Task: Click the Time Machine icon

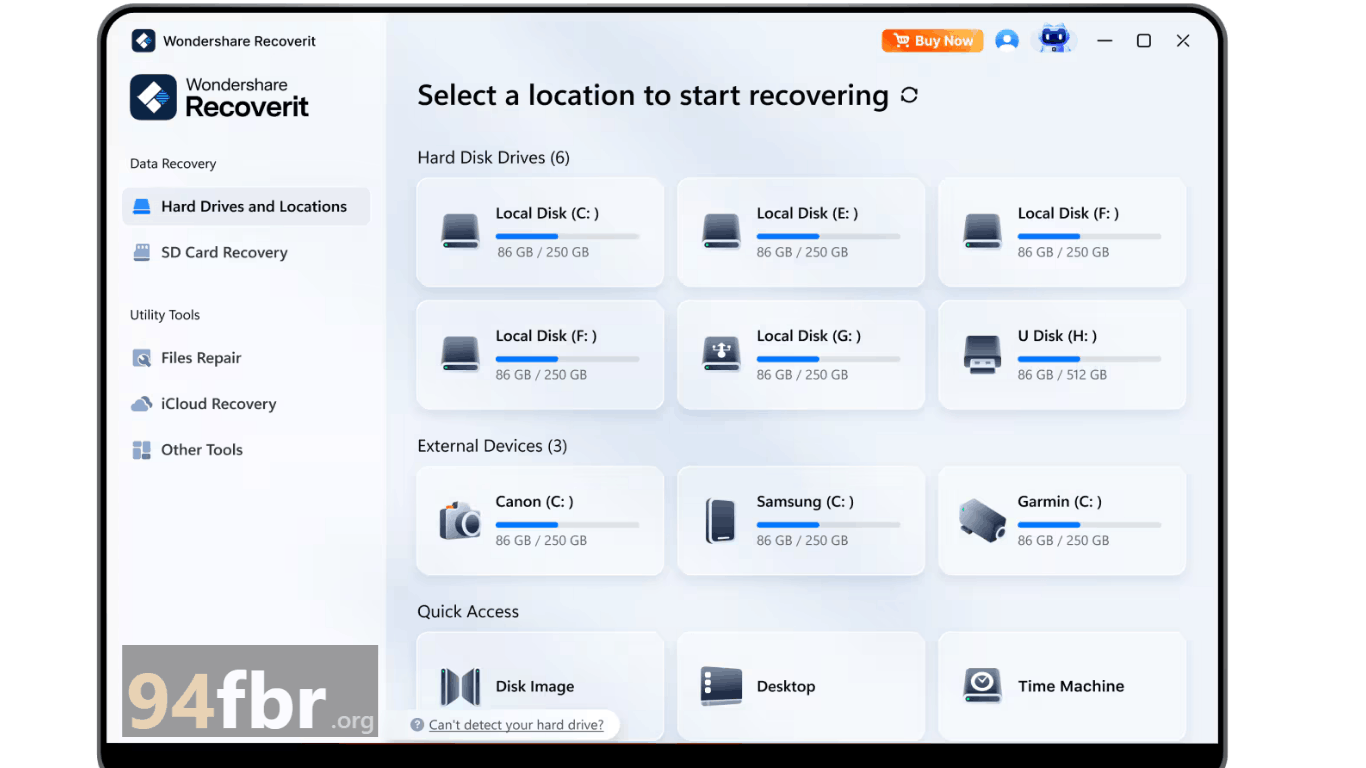Action: click(982, 686)
